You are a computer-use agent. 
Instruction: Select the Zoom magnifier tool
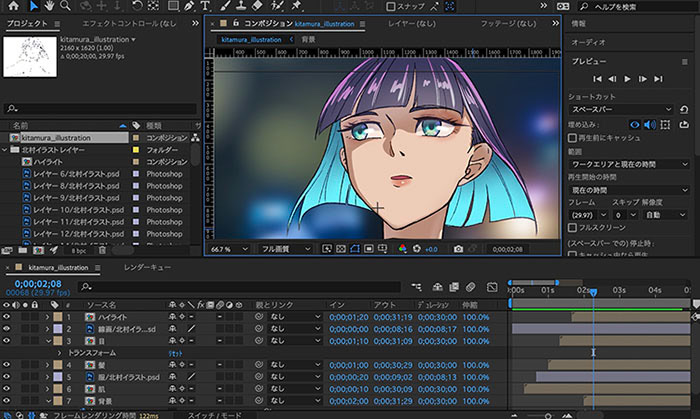[66, 6]
